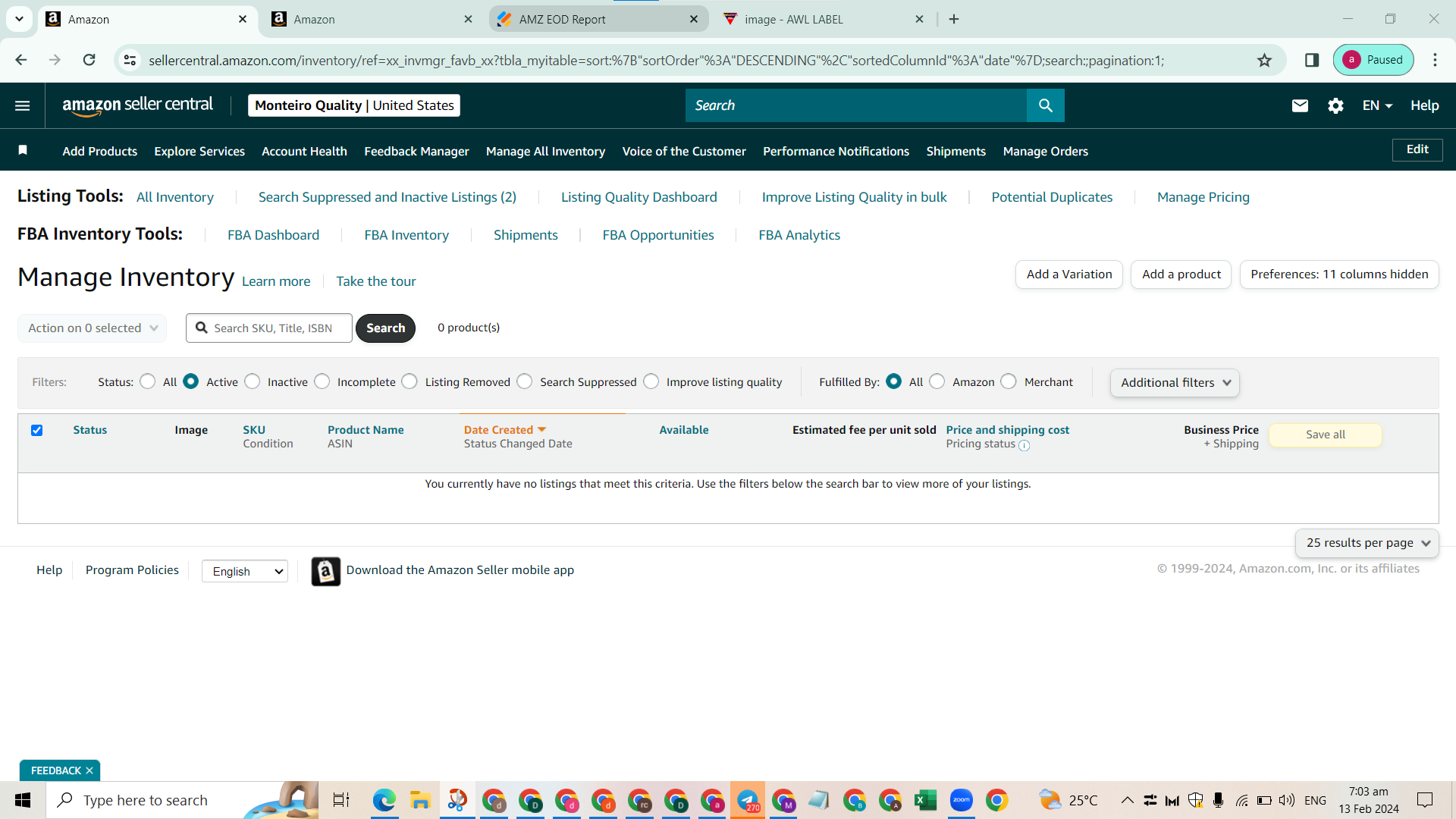Show hidden system tray icons chevron
Image resolution: width=1456 pixels, height=819 pixels.
[x=1128, y=800]
